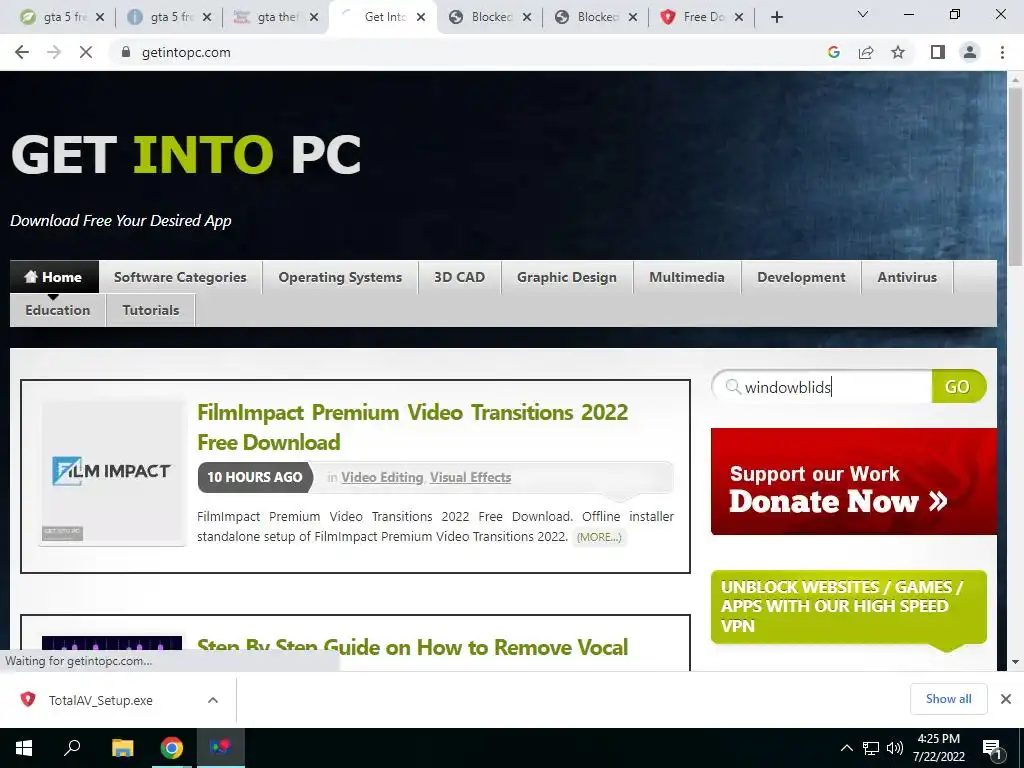Click the Film Impact thumbnail image
Image resolution: width=1024 pixels, height=768 pixels.
(x=112, y=472)
